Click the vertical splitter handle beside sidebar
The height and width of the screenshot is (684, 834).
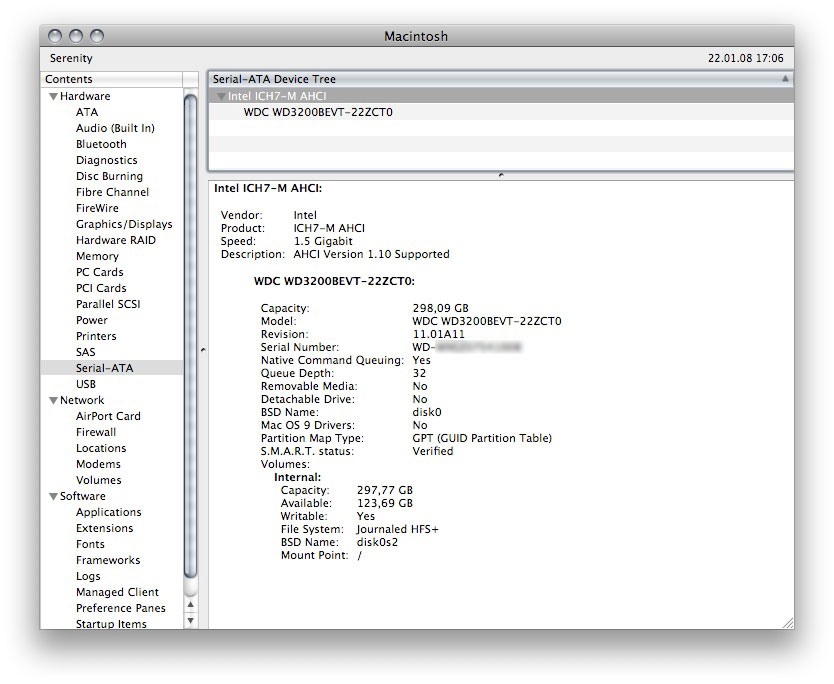click(203, 350)
